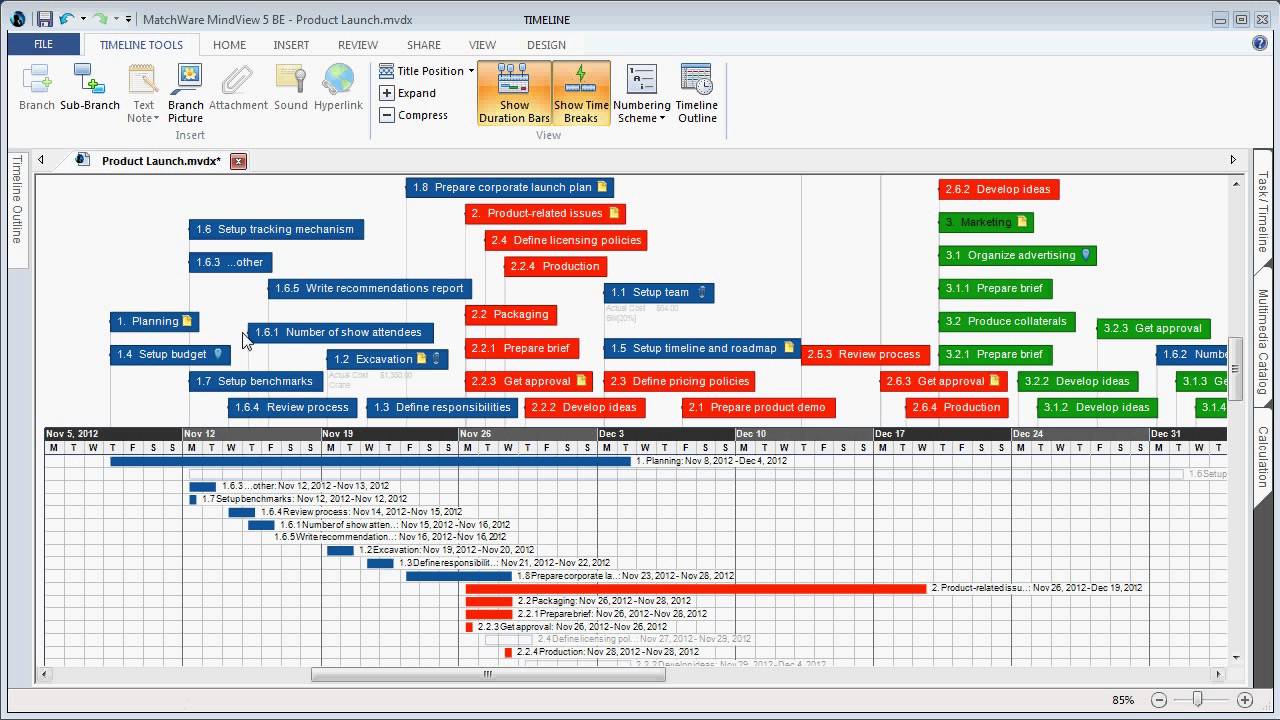Click note icon on Product-related issues branch
Screen dimensions: 1280x720
pyautogui.click(x=614, y=213)
